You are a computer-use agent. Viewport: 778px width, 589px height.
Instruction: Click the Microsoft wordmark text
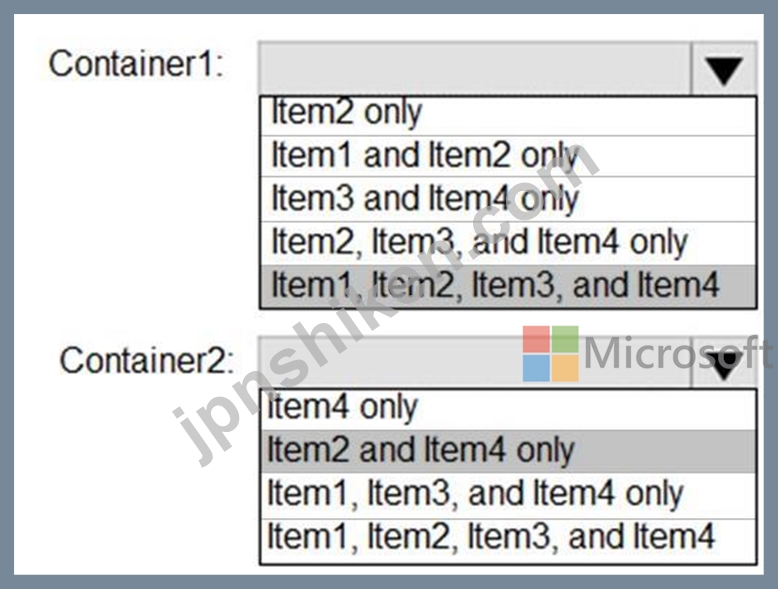tap(678, 353)
